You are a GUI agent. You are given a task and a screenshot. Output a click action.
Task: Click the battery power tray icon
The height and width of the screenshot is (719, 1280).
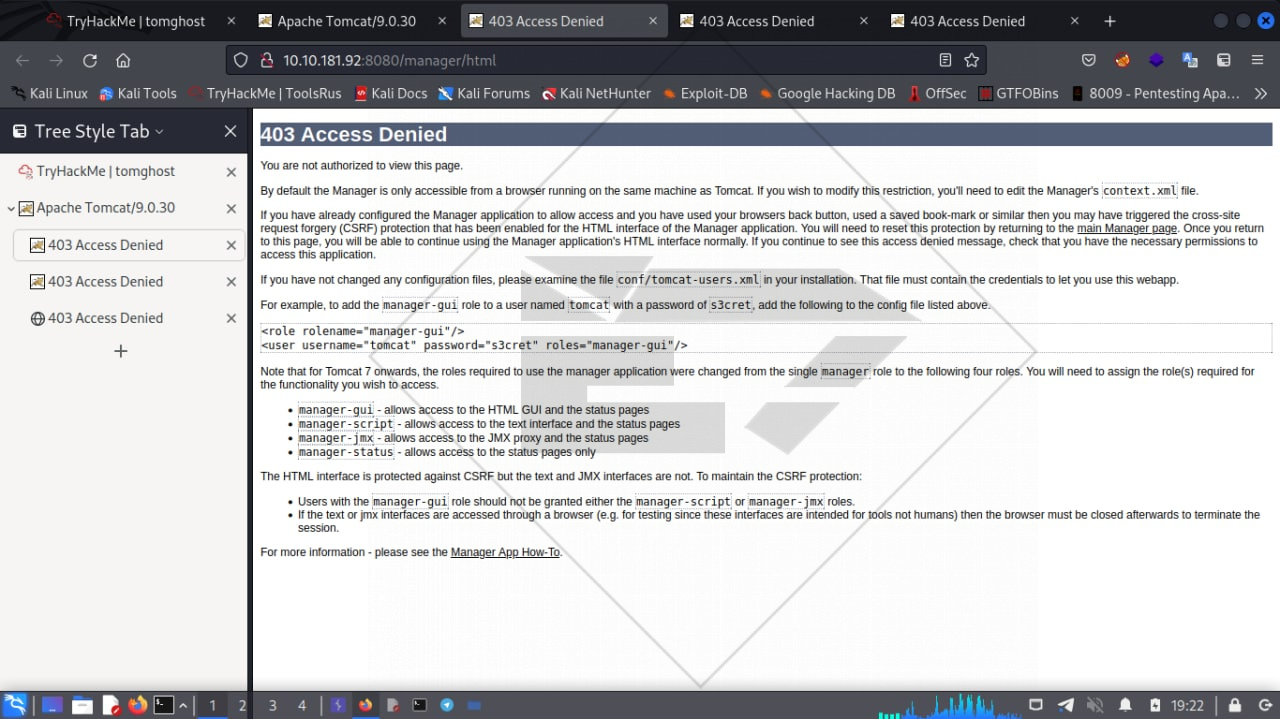pyautogui.click(x=1155, y=705)
